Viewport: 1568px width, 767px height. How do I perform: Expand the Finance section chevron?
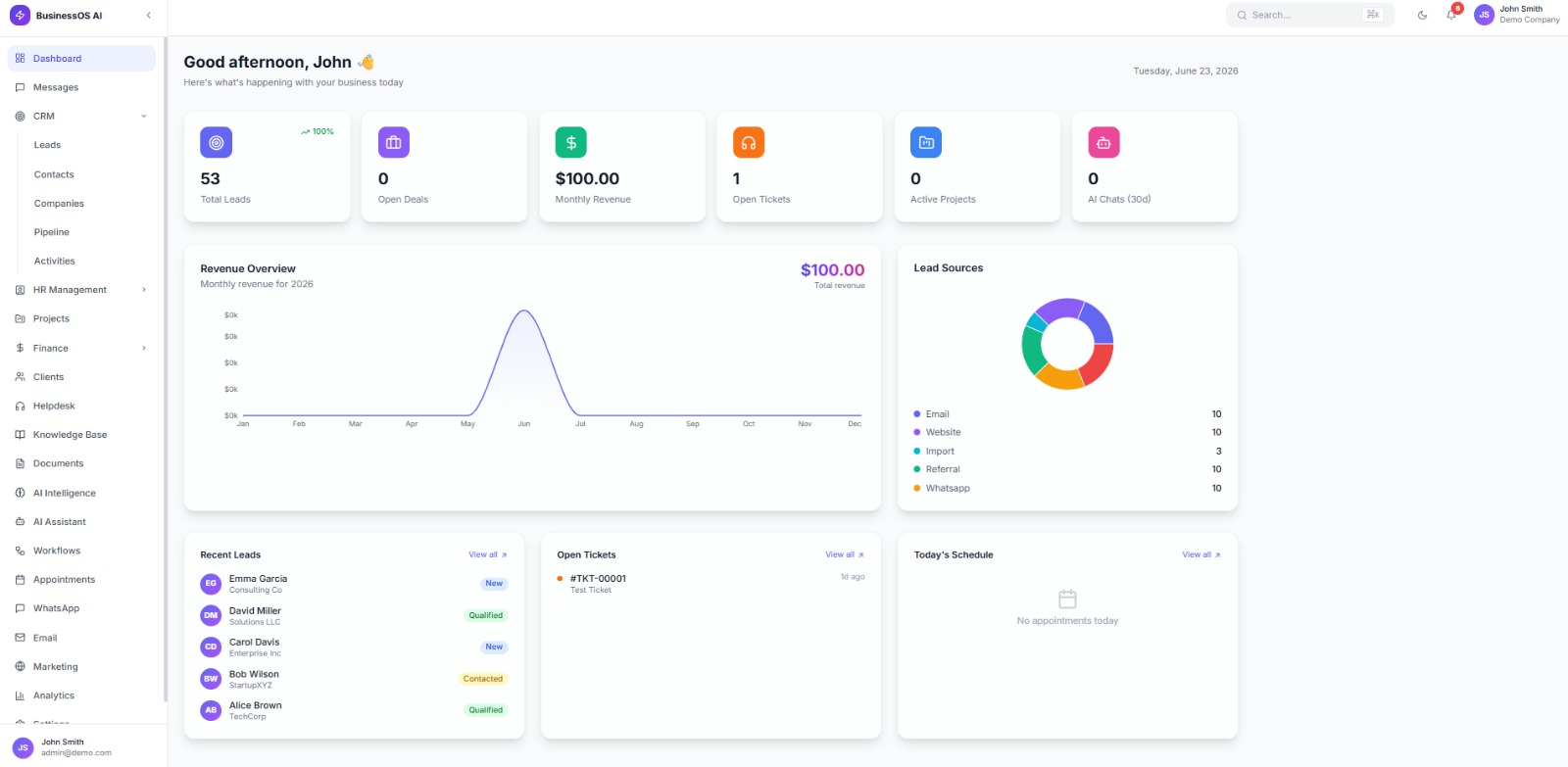point(144,348)
